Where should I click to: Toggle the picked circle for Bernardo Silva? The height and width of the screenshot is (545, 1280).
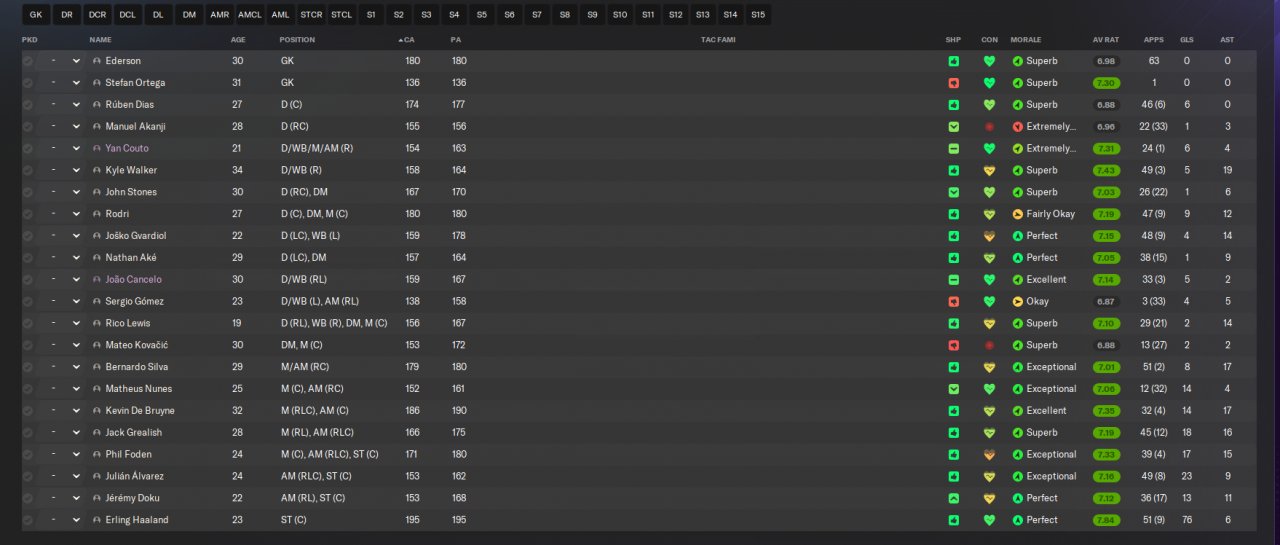(28, 367)
